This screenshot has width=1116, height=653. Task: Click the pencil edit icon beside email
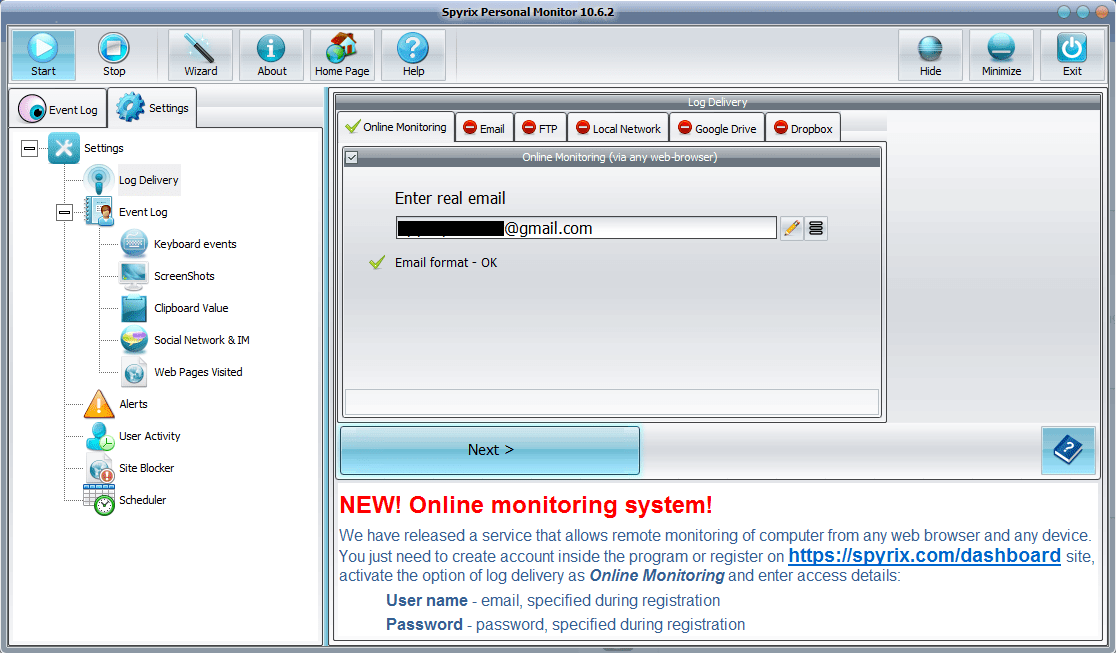[791, 228]
